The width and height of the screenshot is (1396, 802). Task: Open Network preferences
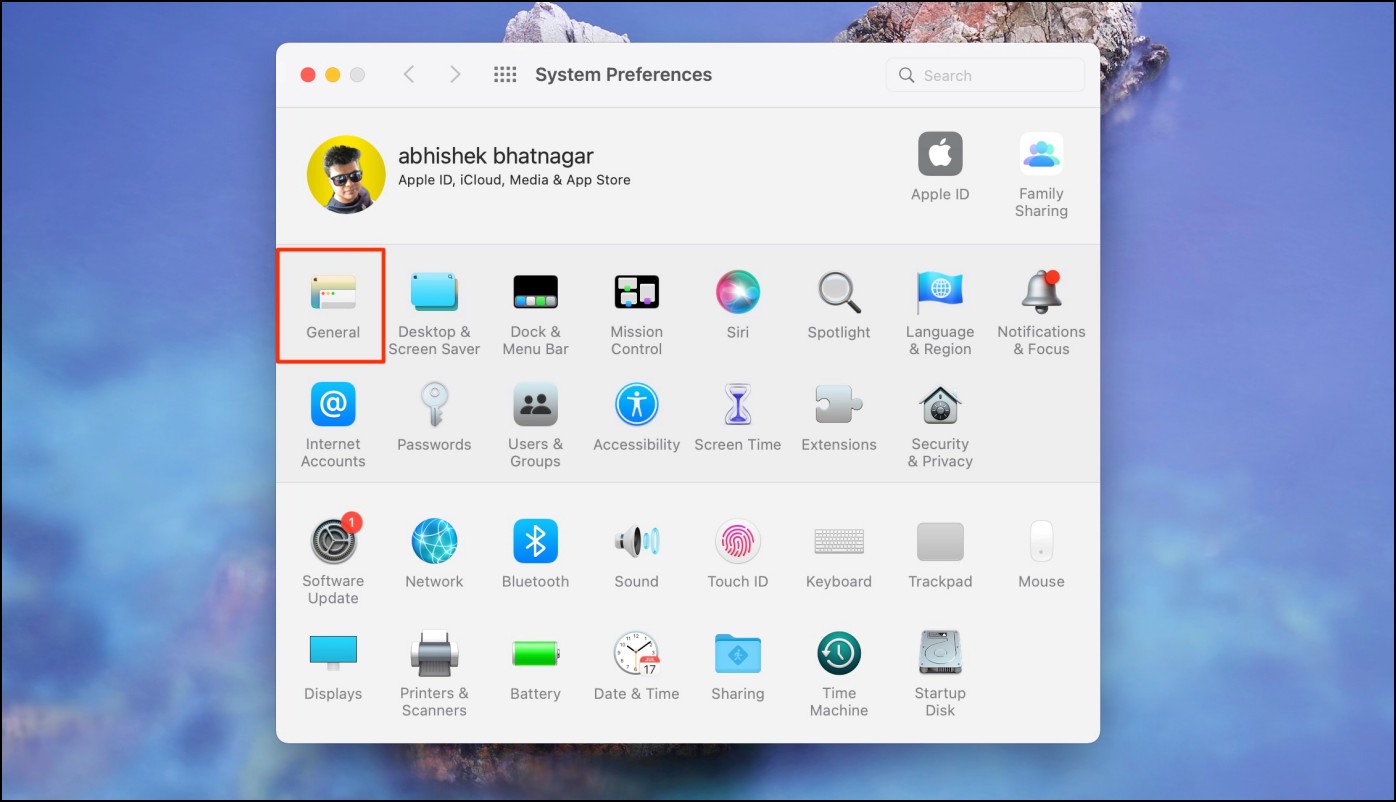(434, 554)
